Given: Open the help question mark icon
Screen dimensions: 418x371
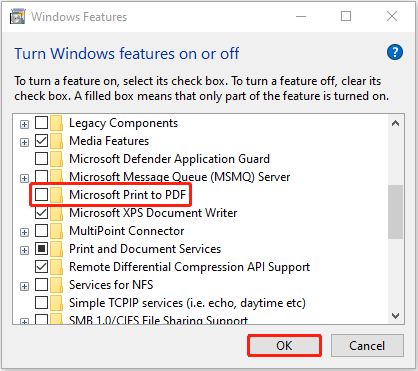Looking at the screenshot, I should click(395, 52).
